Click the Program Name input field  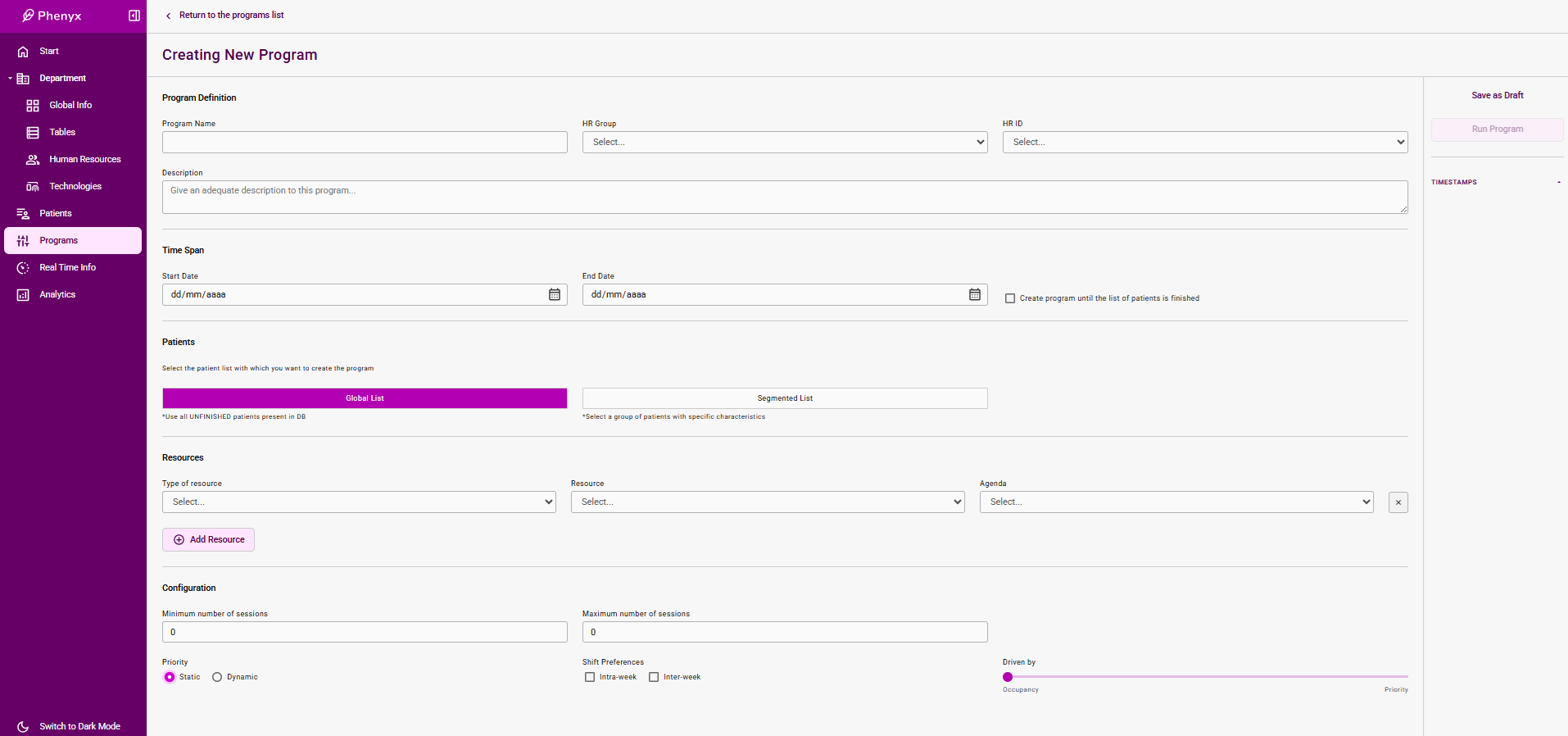click(x=365, y=142)
